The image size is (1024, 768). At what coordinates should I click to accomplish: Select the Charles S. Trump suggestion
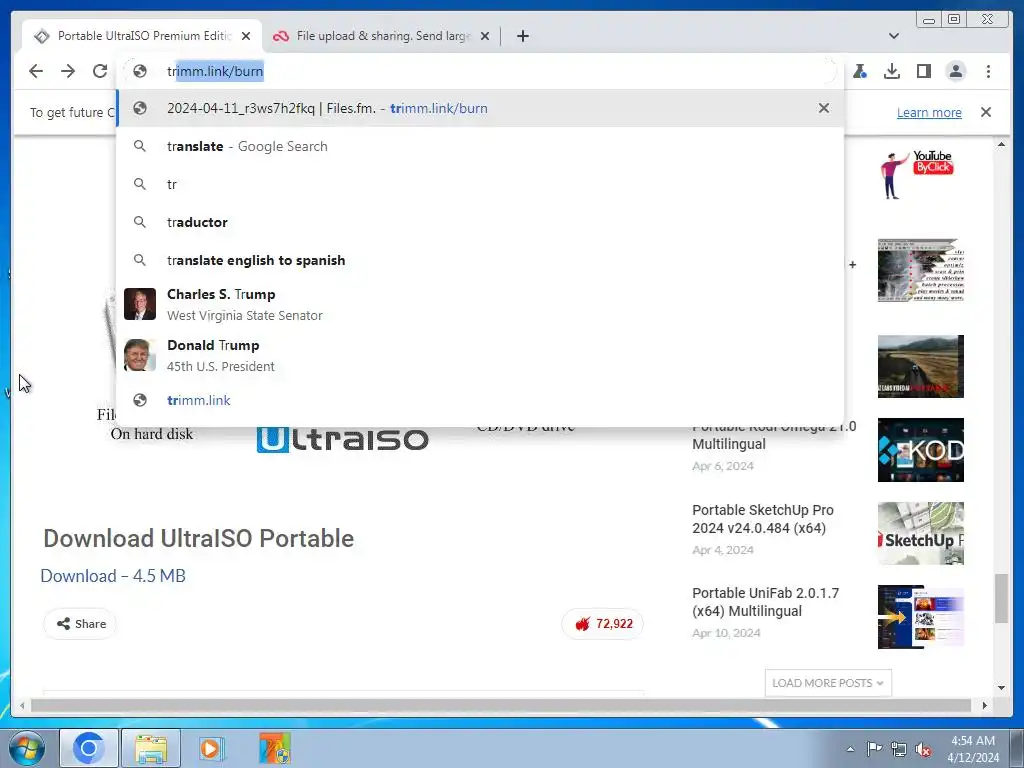pyautogui.click(x=480, y=304)
